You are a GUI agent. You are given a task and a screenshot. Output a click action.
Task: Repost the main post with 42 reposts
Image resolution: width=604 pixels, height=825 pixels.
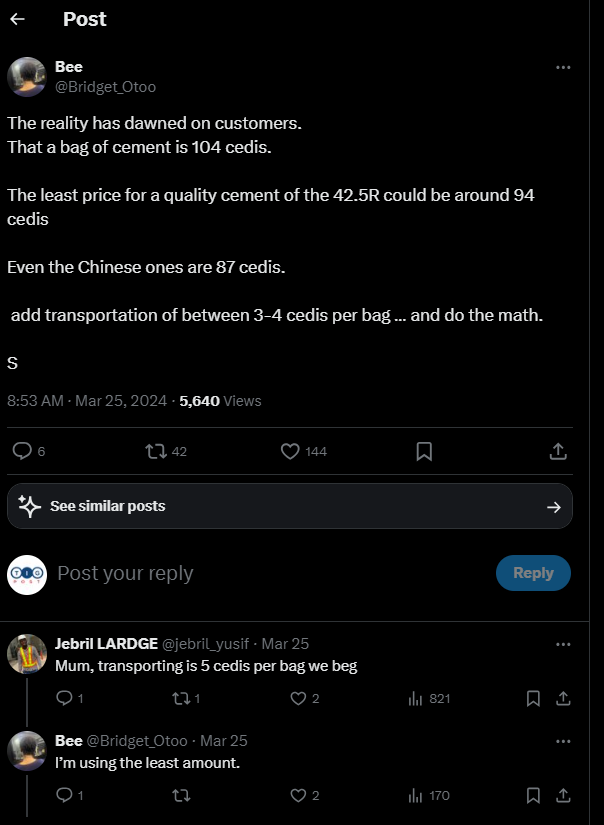(156, 451)
